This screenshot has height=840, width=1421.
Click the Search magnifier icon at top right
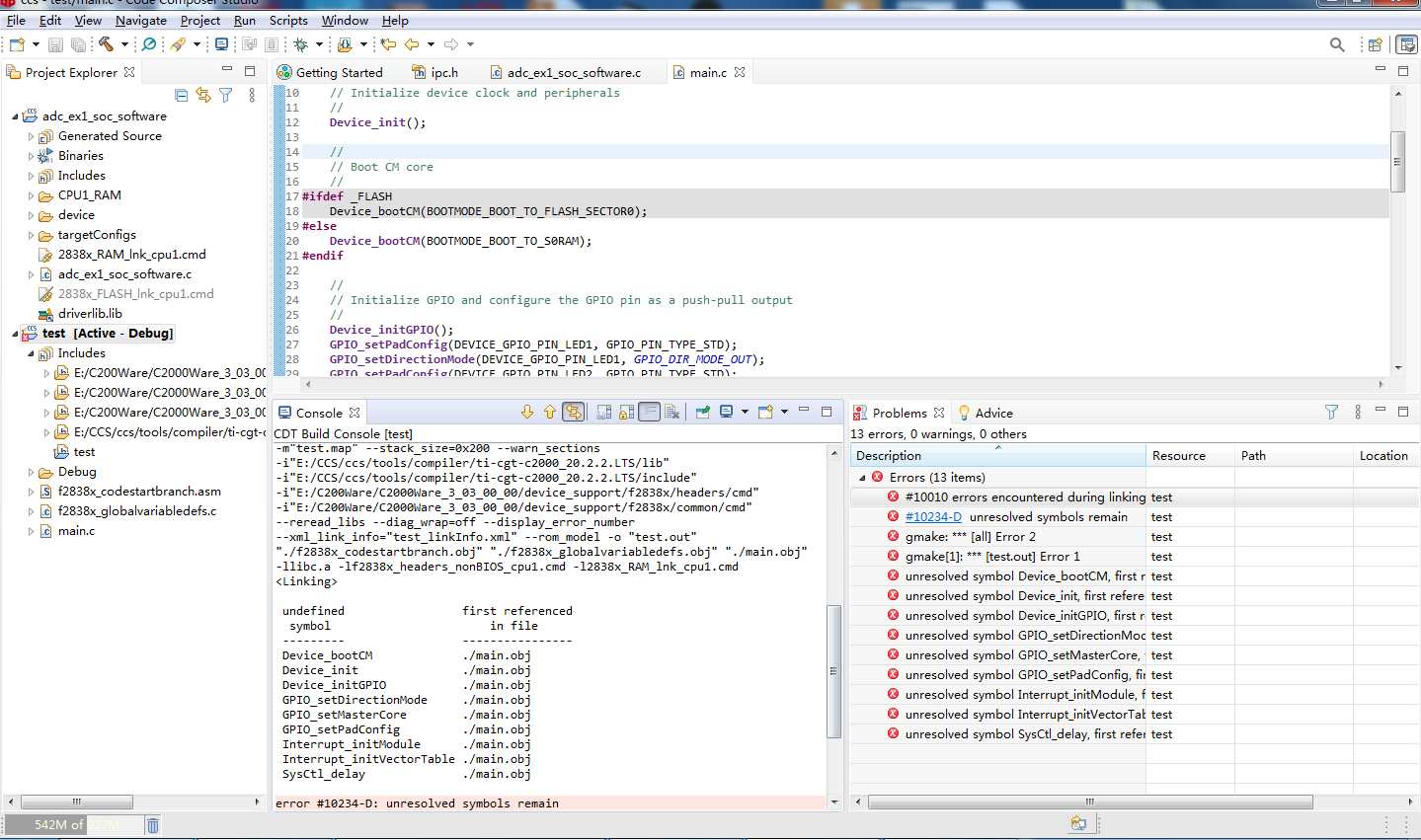[x=1337, y=44]
